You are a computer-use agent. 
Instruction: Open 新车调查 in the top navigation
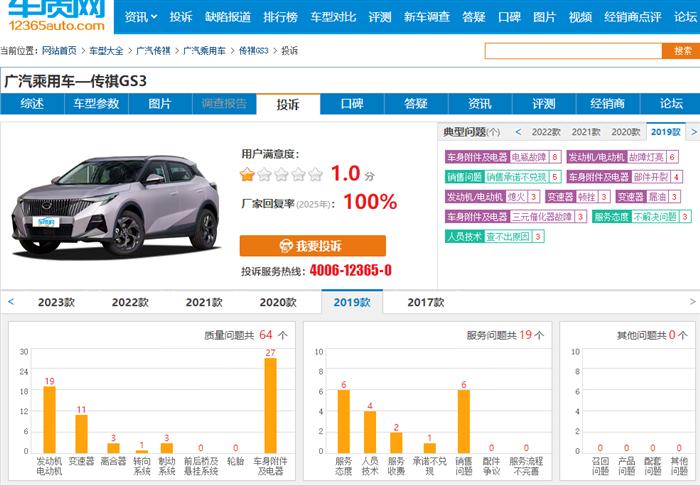426,17
